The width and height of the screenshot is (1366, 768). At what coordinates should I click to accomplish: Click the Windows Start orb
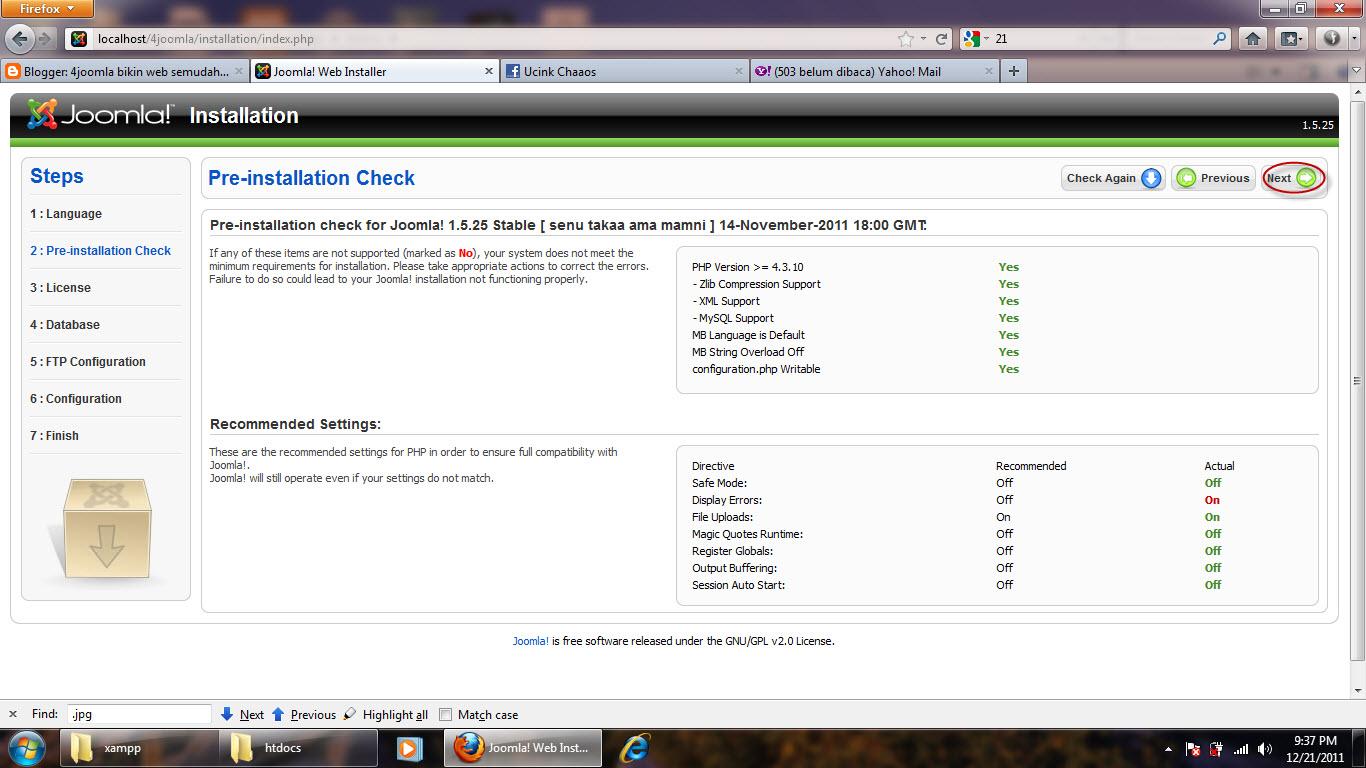(26, 748)
